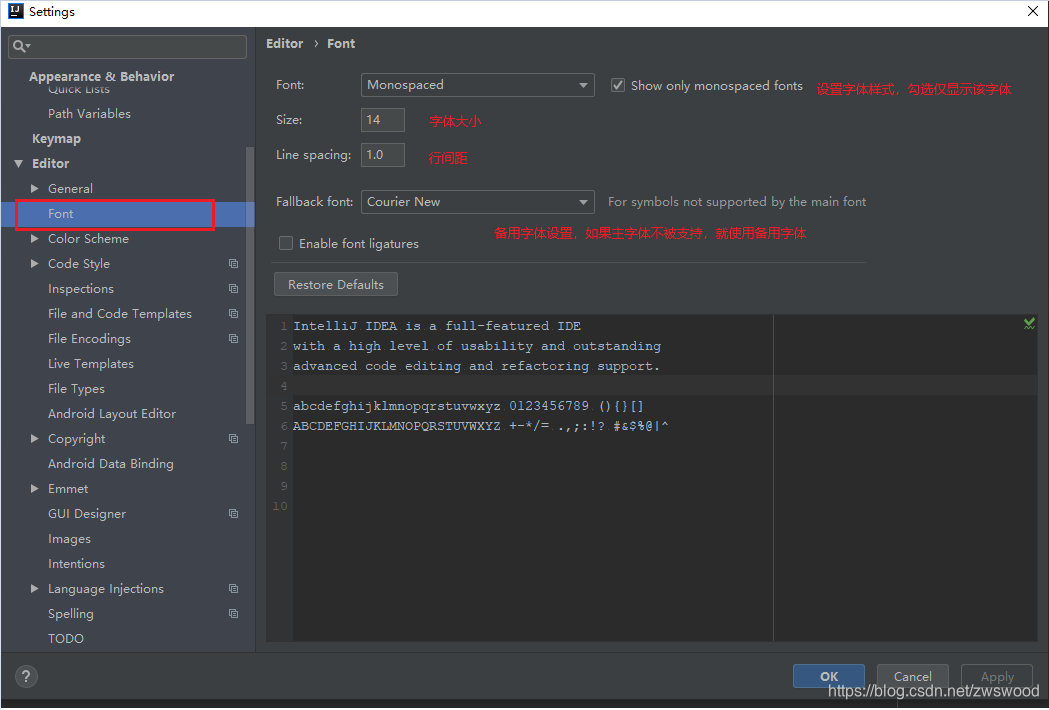The width and height of the screenshot is (1049, 710).
Task: Open GUI Designer settings
Action: pos(86,514)
